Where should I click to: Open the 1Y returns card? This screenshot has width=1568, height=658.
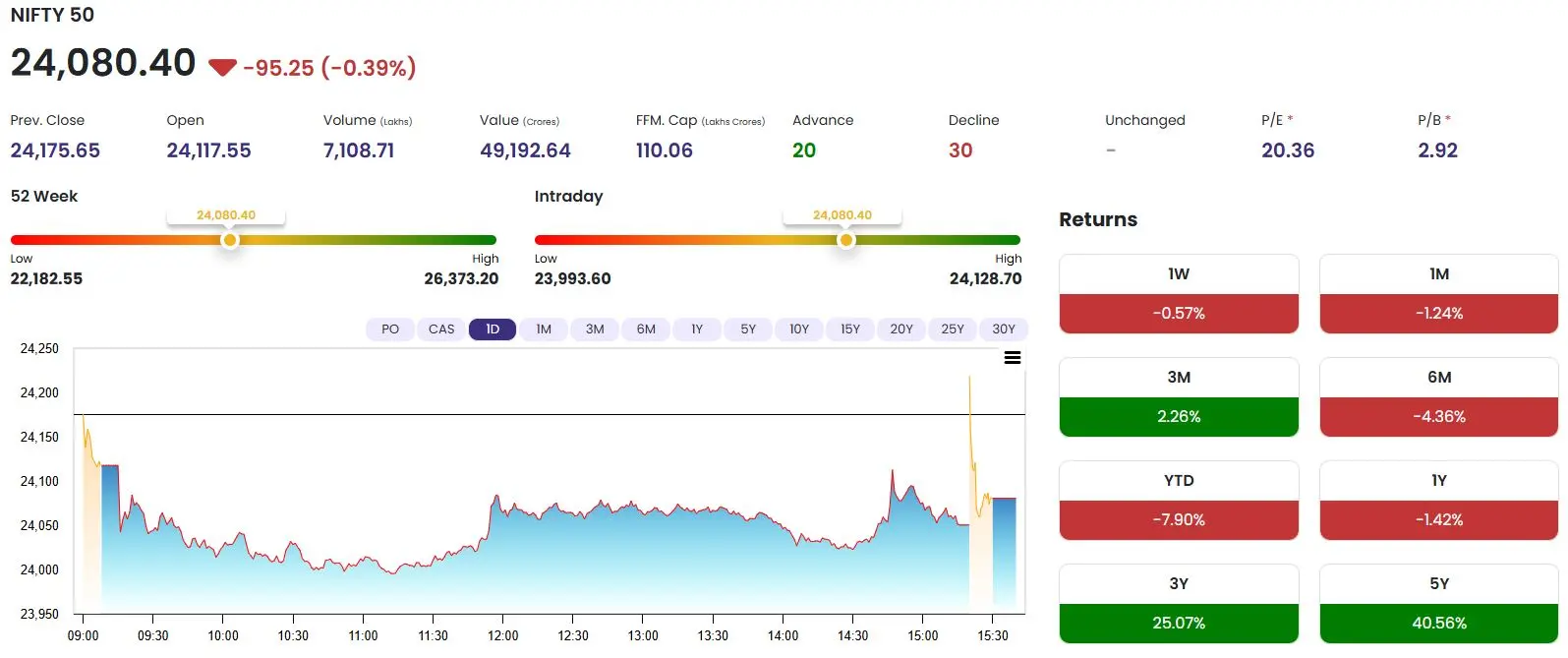1439,501
